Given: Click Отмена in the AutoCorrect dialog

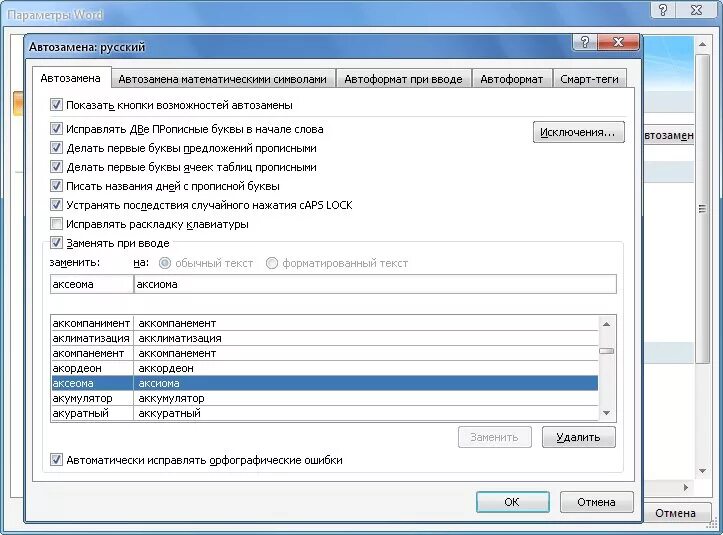Looking at the screenshot, I should coord(596,502).
